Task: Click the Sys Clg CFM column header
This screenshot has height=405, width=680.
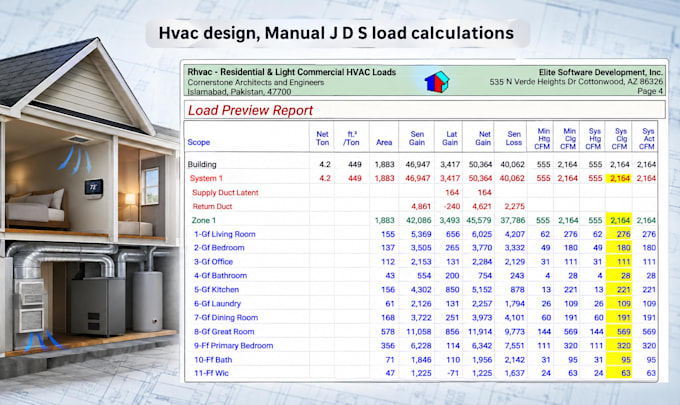Action: click(x=619, y=139)
